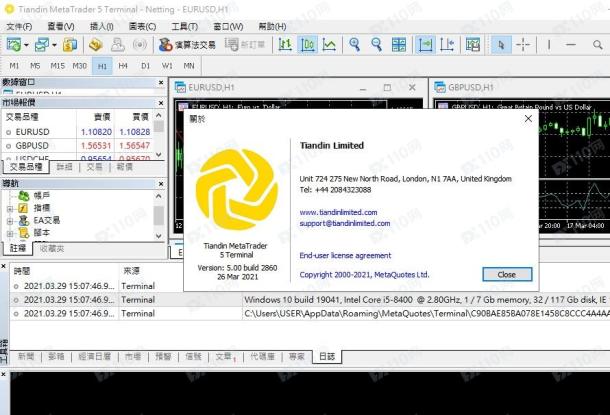Switch chart to bar chart icon

[285, 45]
